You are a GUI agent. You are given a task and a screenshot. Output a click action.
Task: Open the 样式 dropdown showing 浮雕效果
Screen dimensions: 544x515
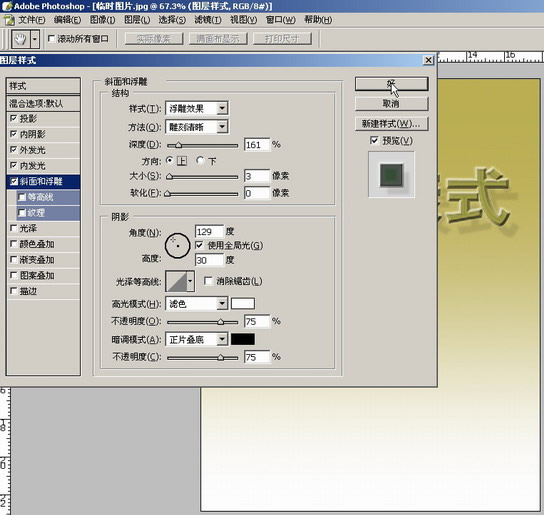[197, 109]
